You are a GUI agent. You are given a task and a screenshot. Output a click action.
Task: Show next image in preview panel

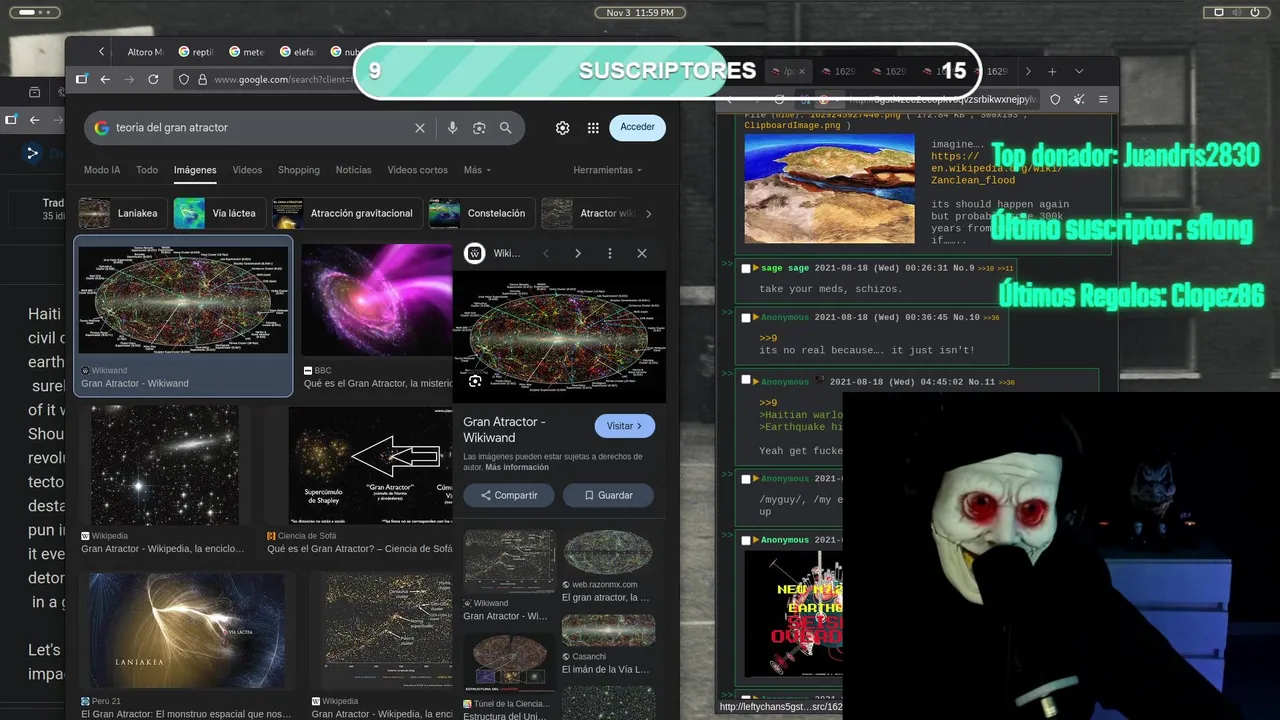pyautogui.click(x=577, y=254)
